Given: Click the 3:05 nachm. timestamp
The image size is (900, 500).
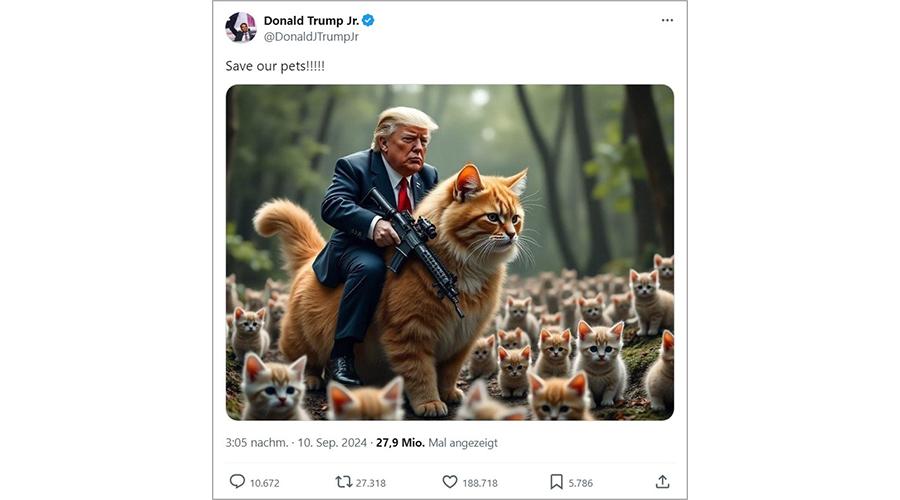Looking at the screenshot, I should click(257, 443).
